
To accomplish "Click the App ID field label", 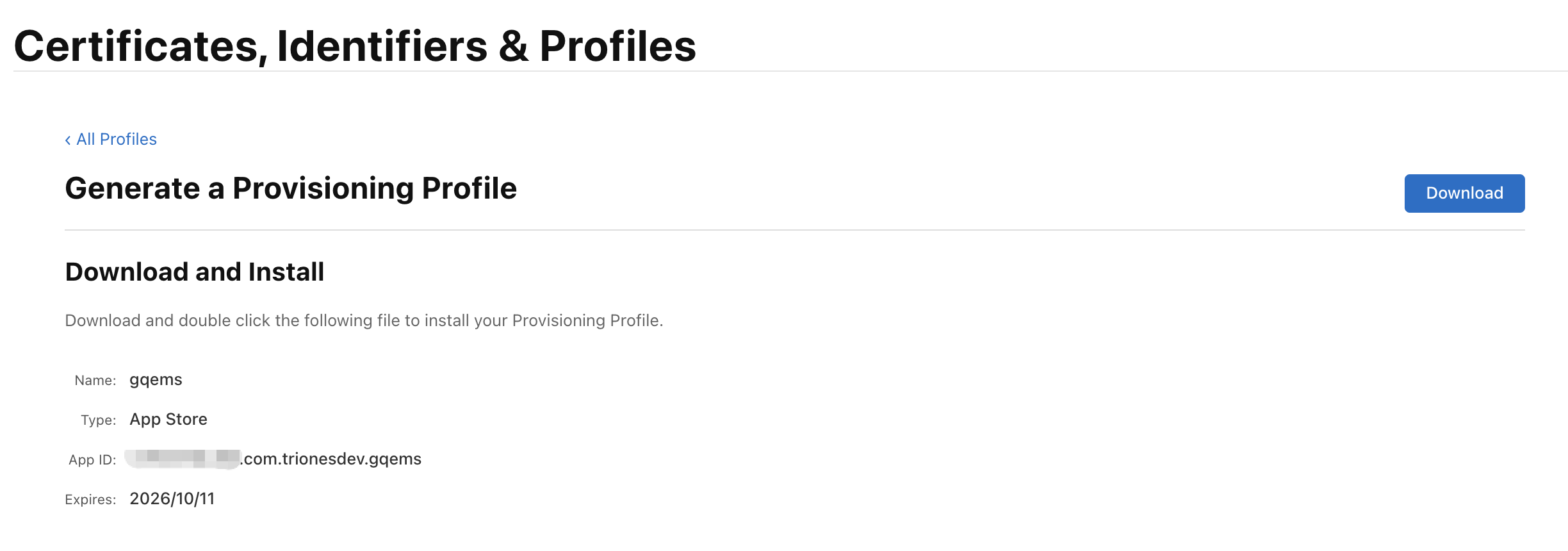I will [92, 460].
